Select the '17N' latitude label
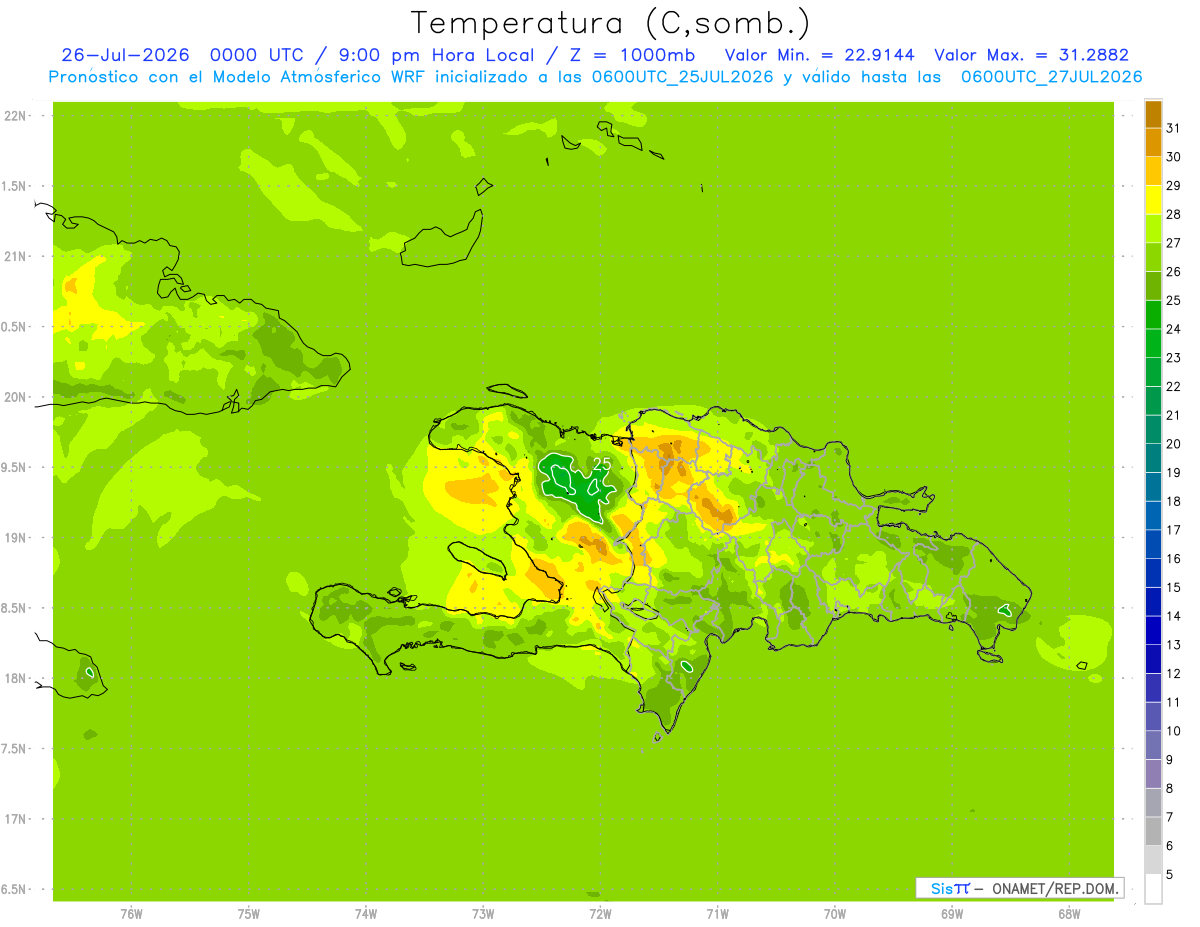This screenshot has height=927, width=1200. (x=14, y=819)
